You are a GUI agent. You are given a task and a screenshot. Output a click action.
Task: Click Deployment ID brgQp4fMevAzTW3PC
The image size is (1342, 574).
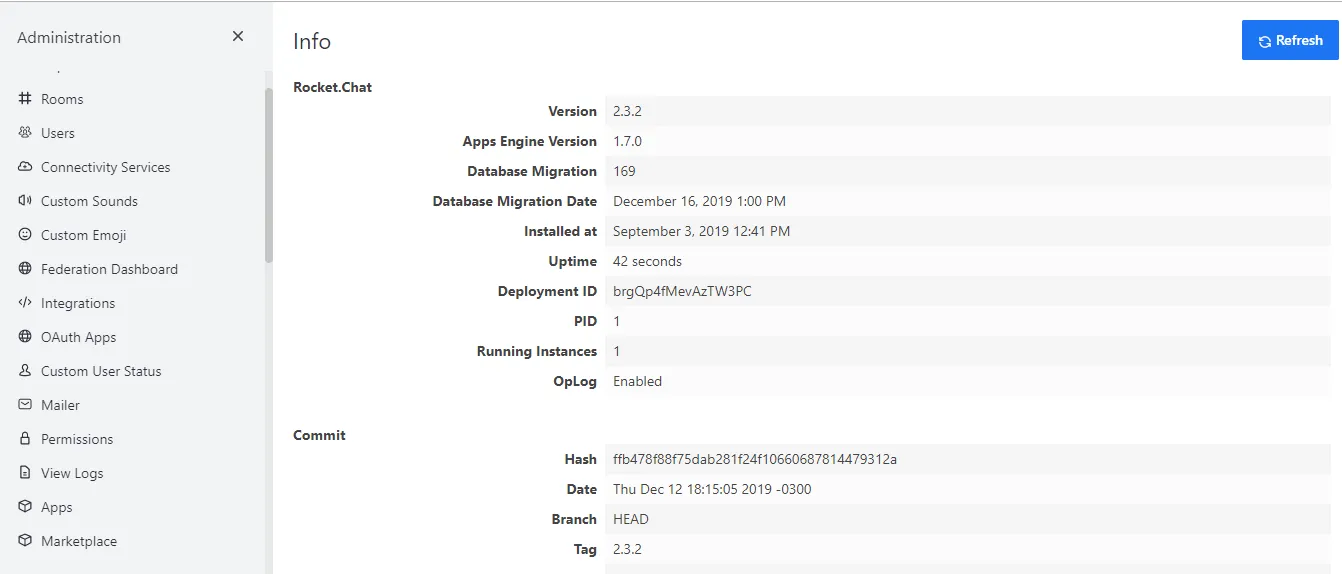[x=682, y=291]
